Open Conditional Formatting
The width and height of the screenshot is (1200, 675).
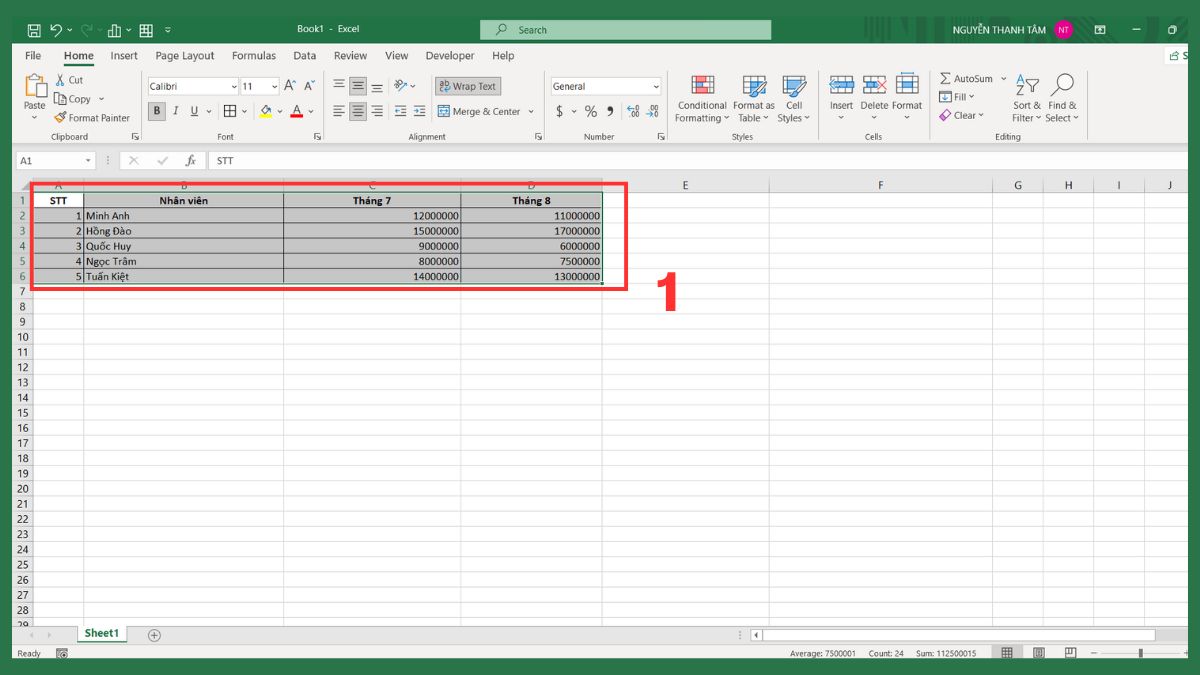701,97
